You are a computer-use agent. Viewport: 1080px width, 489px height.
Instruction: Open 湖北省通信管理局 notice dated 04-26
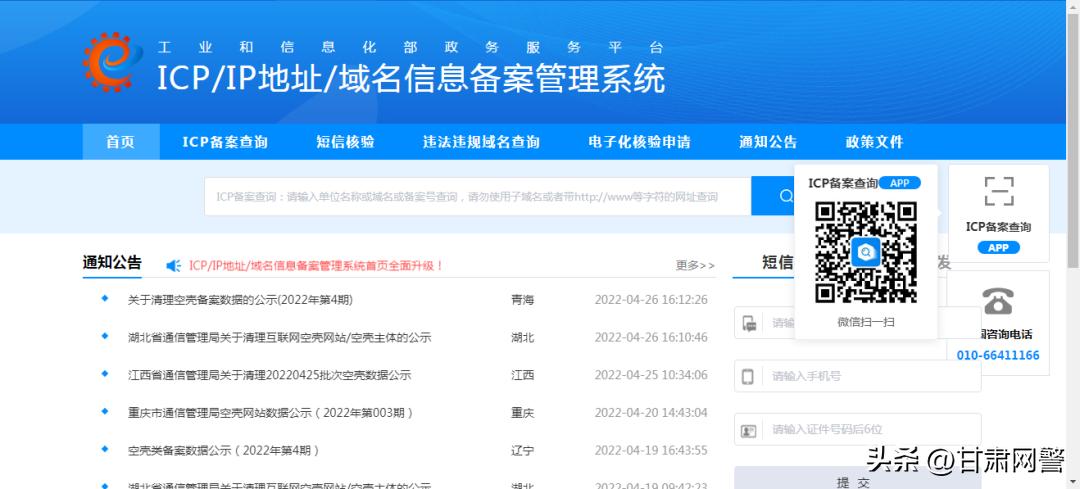coord(279,337)
